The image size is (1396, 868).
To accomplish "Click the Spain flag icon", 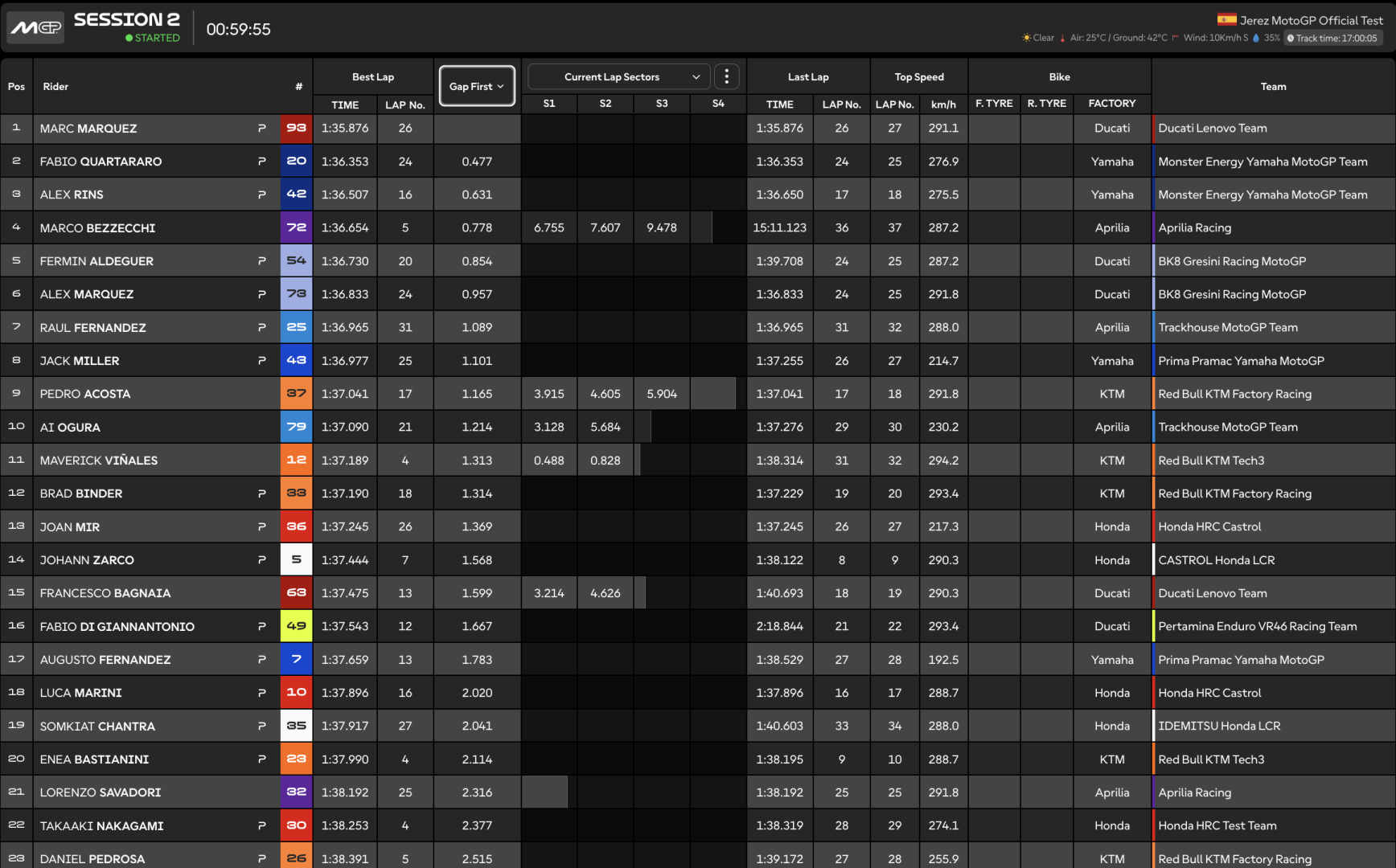I will pos(1226,20).
